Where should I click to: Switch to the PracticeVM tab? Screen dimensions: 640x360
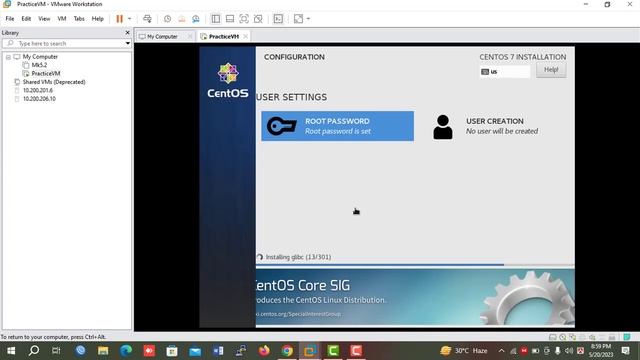(224, 36)
